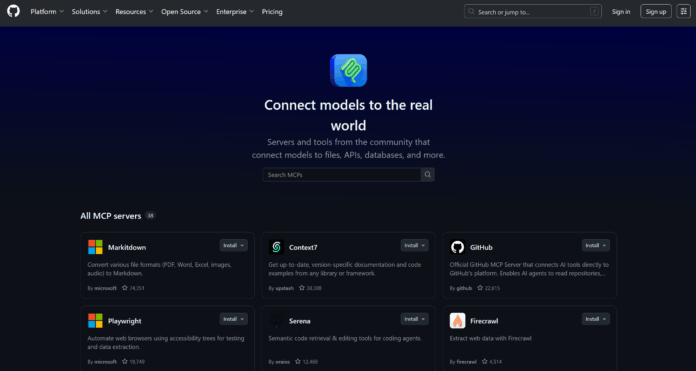Go to the Pricing page

pyautogui.click(x=272, y=12)
